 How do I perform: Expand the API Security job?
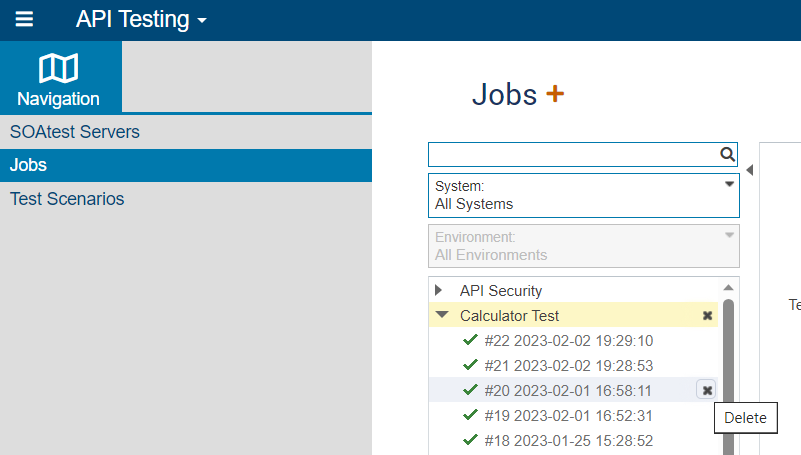click(438, 290)
